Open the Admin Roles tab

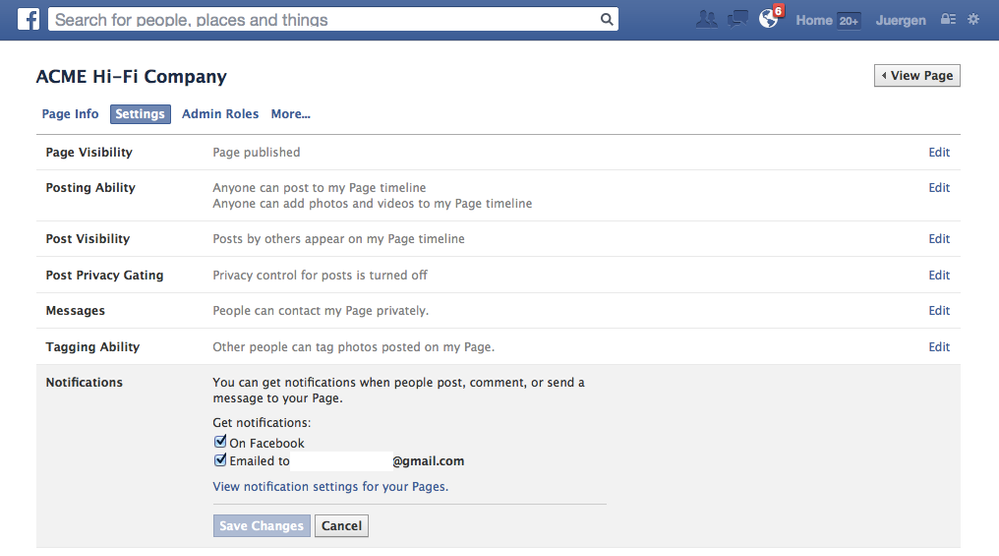[x=220, y=114]
